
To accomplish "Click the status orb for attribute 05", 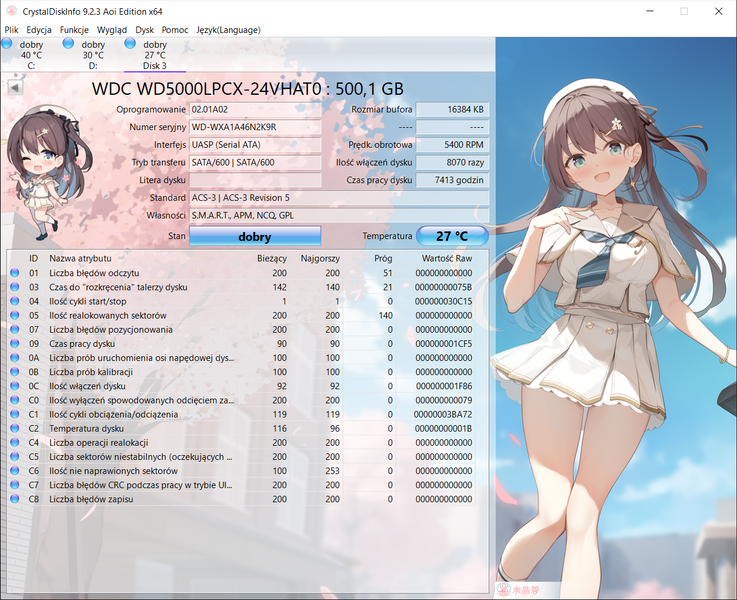I will (x=15, y=315).
